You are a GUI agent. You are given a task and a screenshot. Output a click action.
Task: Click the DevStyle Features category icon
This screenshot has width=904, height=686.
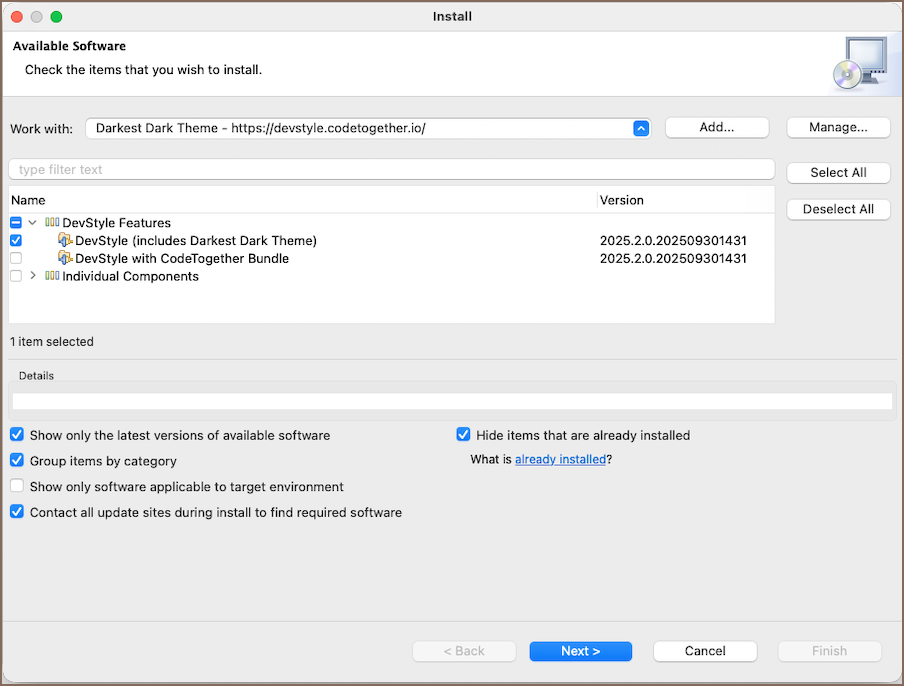(x=52, y=223)
